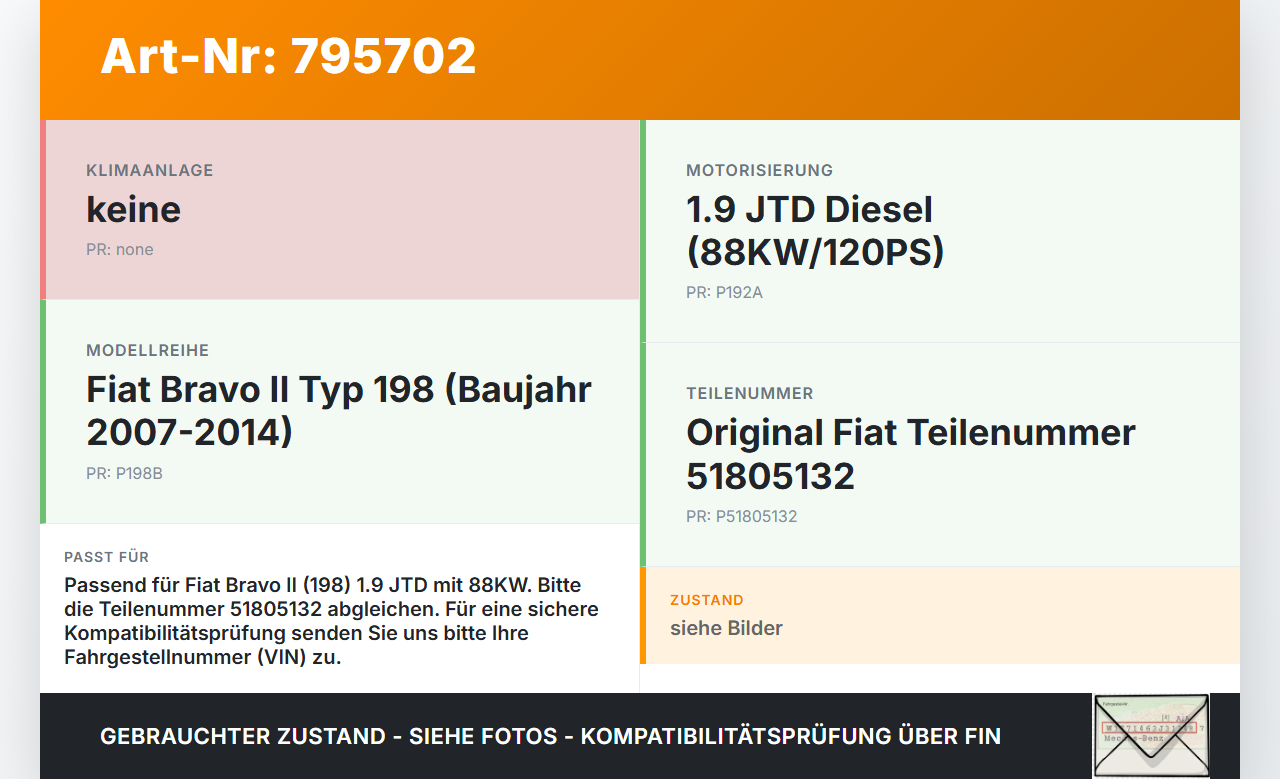Click the 'Passend für Fiat Bravo II' compatibility paragraph
This screenshot has width=1280, height=779.
(x=332, y=621)
